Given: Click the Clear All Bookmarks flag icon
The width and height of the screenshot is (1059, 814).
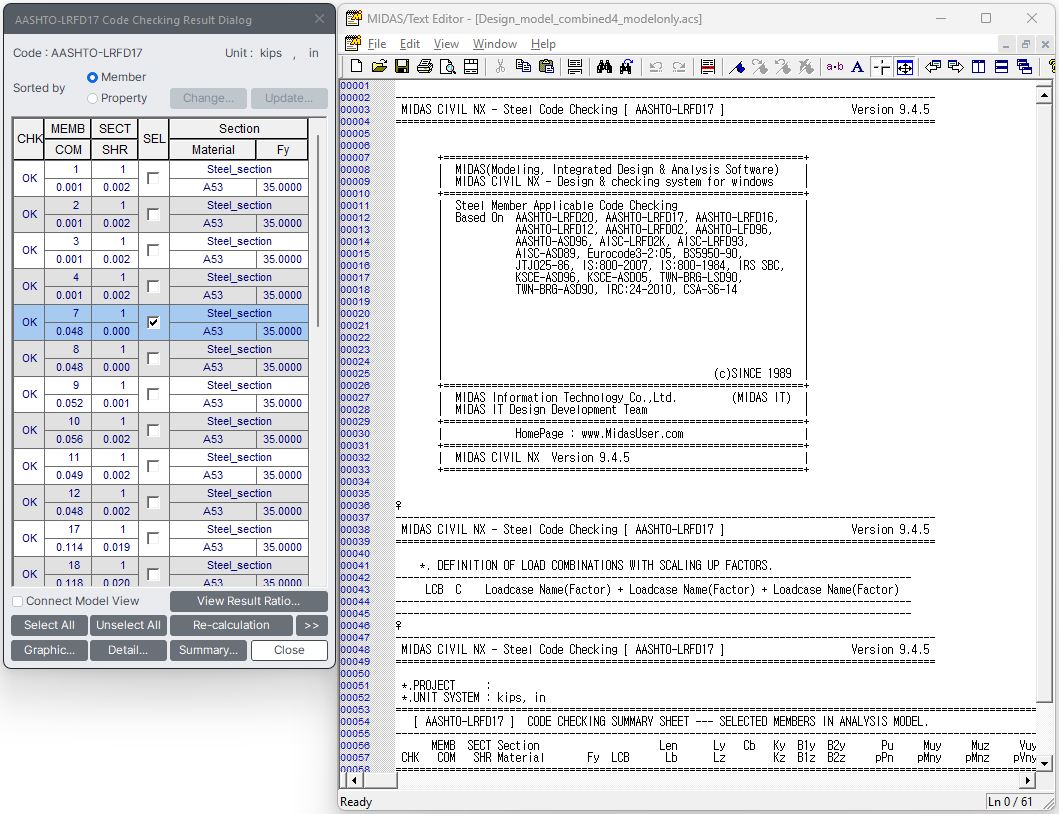Looking at the screenshot, I should tap(806, 66).
